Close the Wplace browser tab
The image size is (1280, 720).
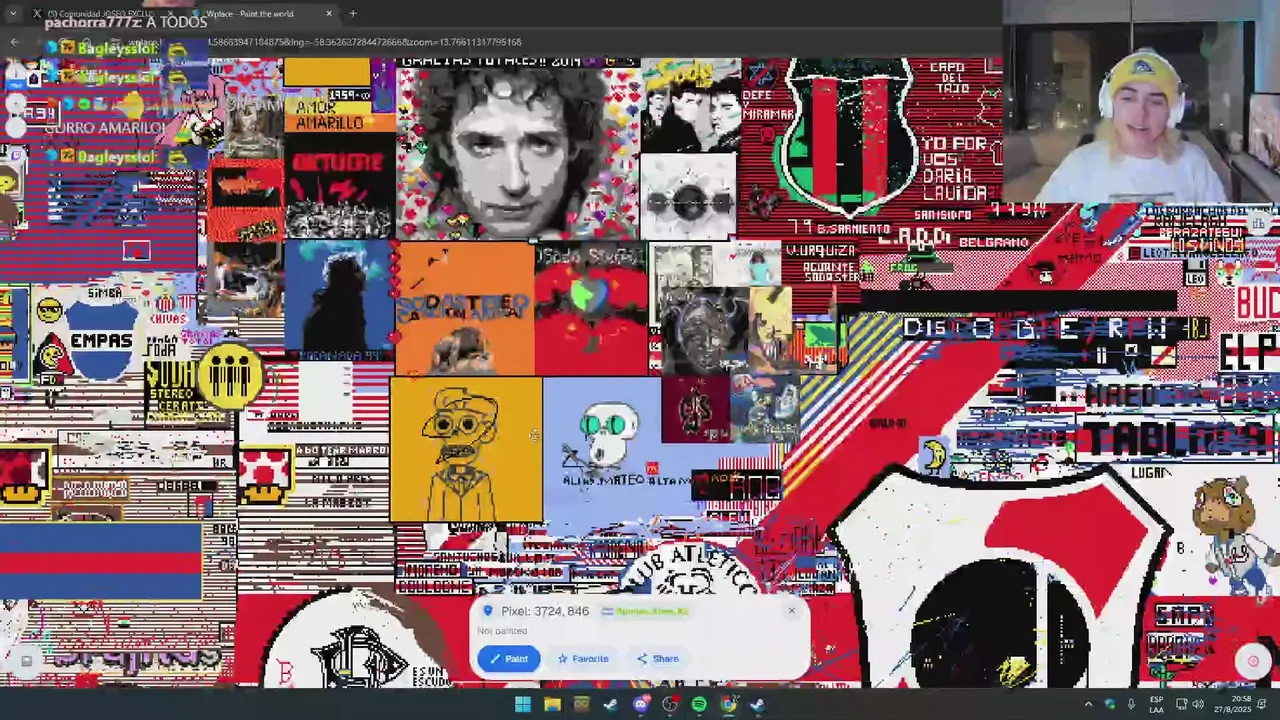pyautogui.click(x=329, y=14)
